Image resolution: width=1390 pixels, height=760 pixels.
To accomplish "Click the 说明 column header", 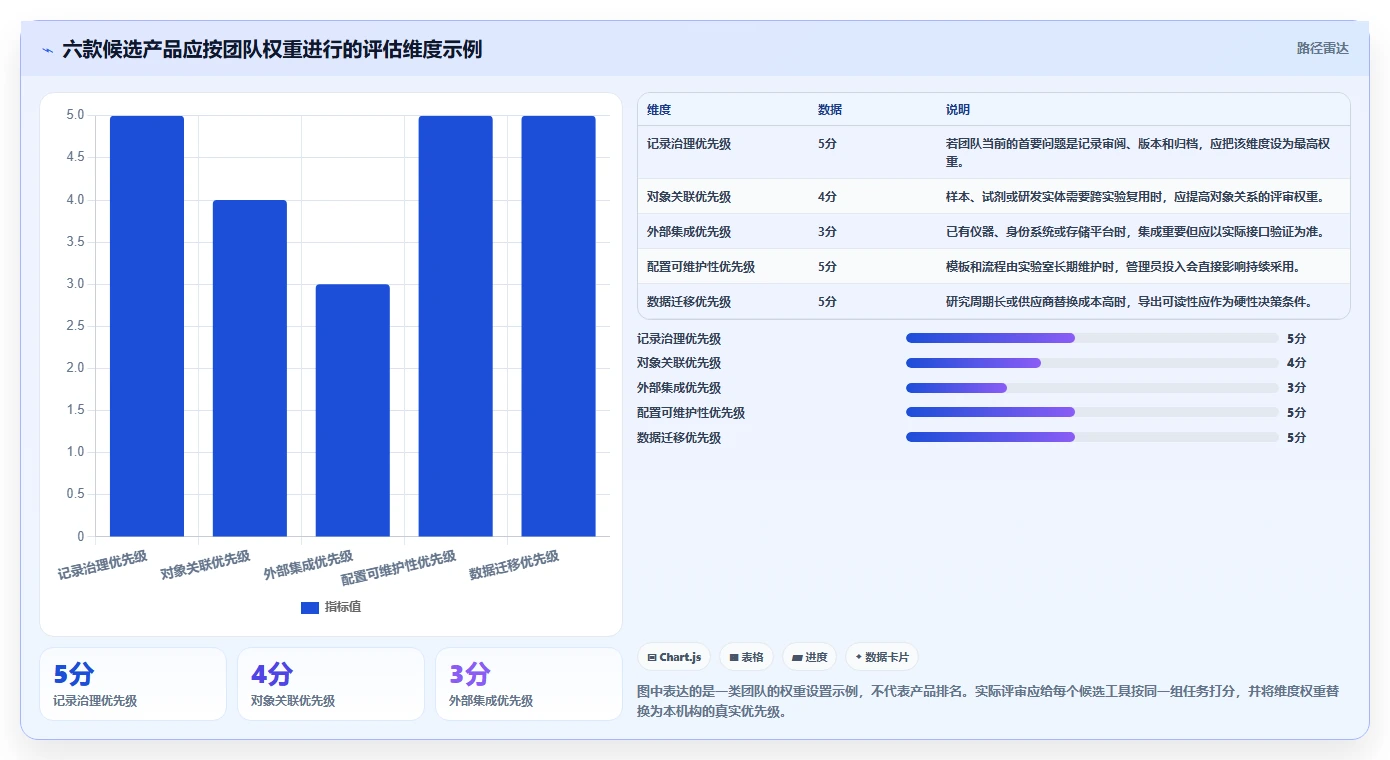I will (958, 110).
